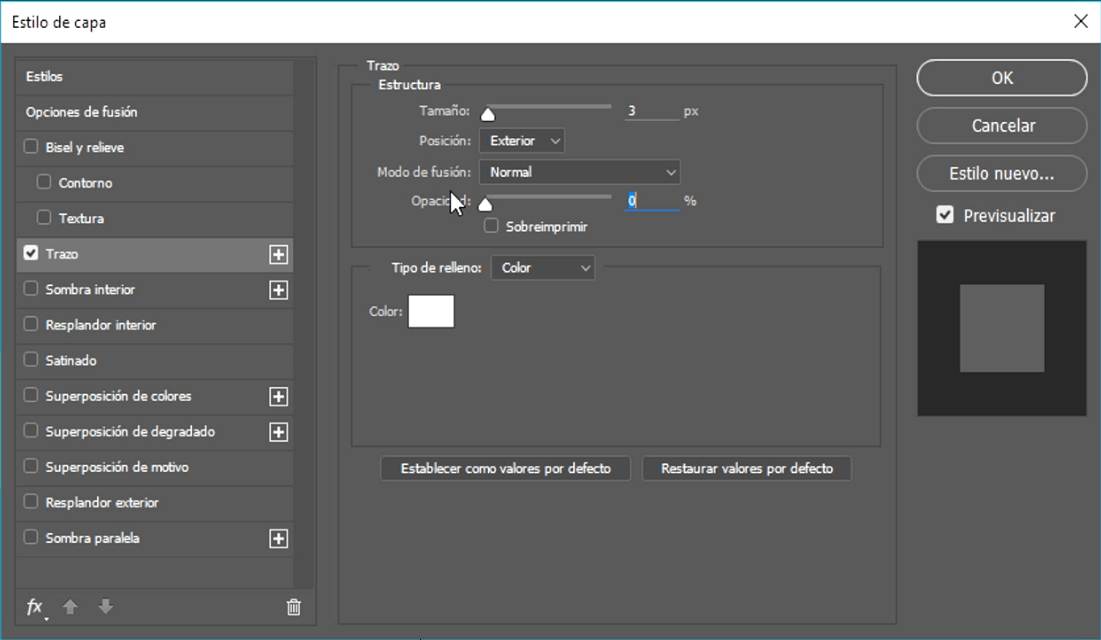Click the Tamaño slider handle
Viewport: 1101px width, 640px height.
[x=488, y=115]
